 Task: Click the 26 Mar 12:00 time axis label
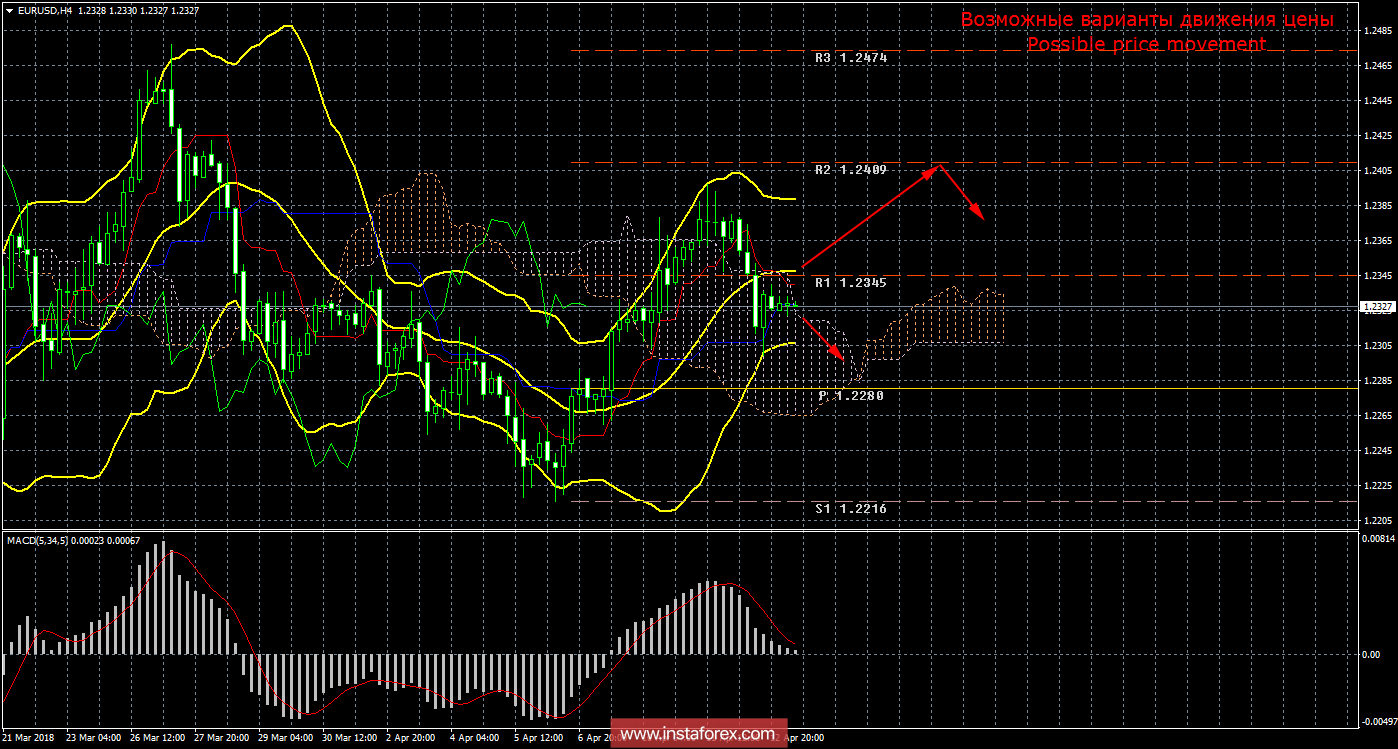click(158, 738)
